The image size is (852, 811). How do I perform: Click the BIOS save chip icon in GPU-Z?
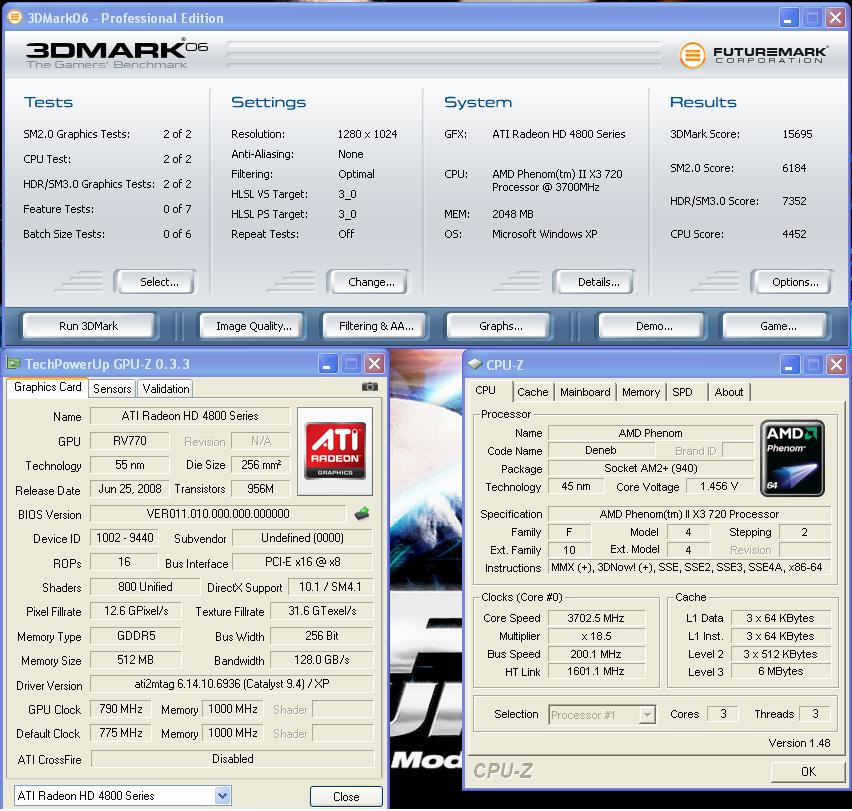click(x=362, y=513)
